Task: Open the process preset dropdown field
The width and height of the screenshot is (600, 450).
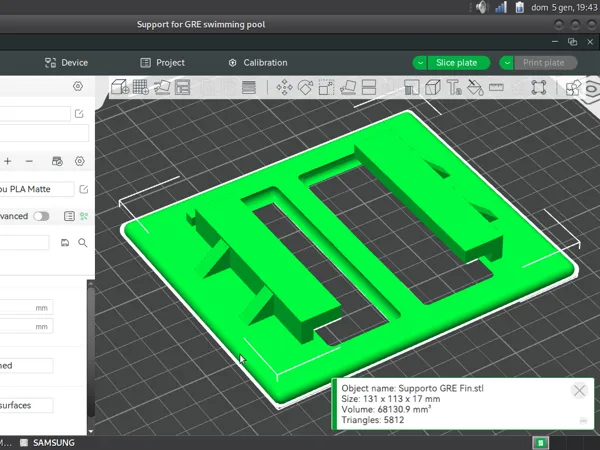Action: [x=24, y=243]
